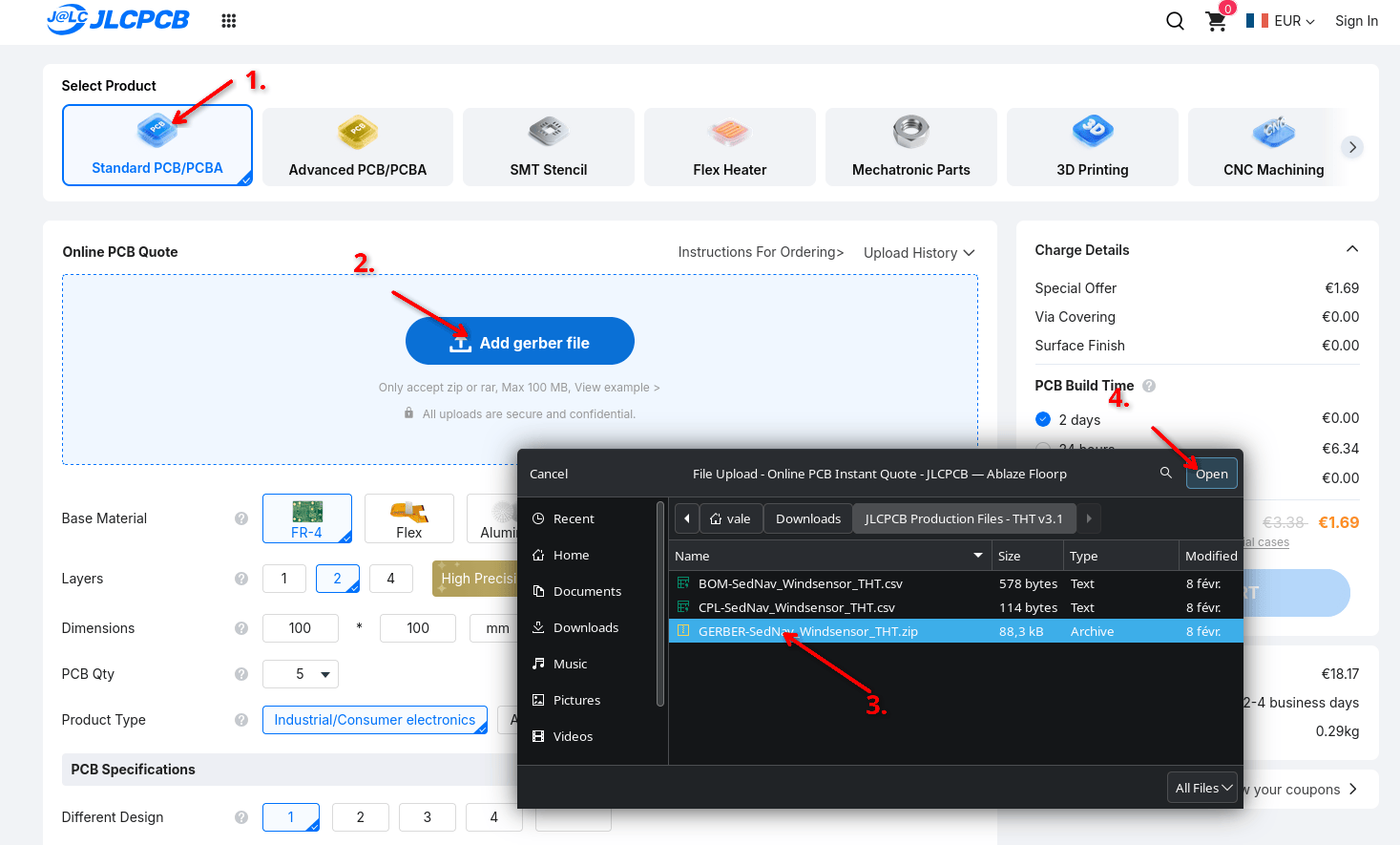Click the back arrow in path bar
The height and width of the screenshot is (845, 1400).
click(686, 518)
